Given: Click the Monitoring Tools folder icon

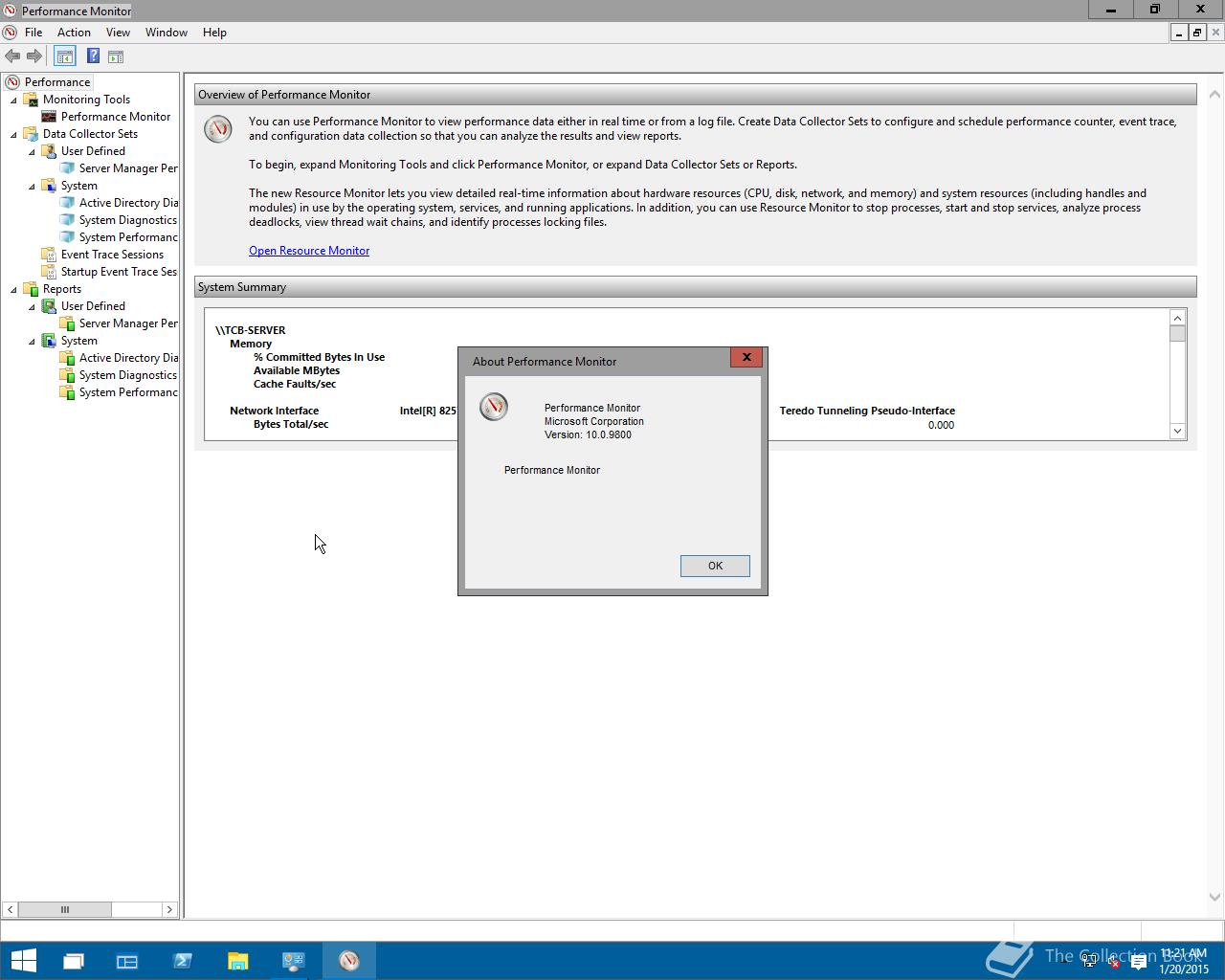Looking at the screenshot, I should coord(31,100).
